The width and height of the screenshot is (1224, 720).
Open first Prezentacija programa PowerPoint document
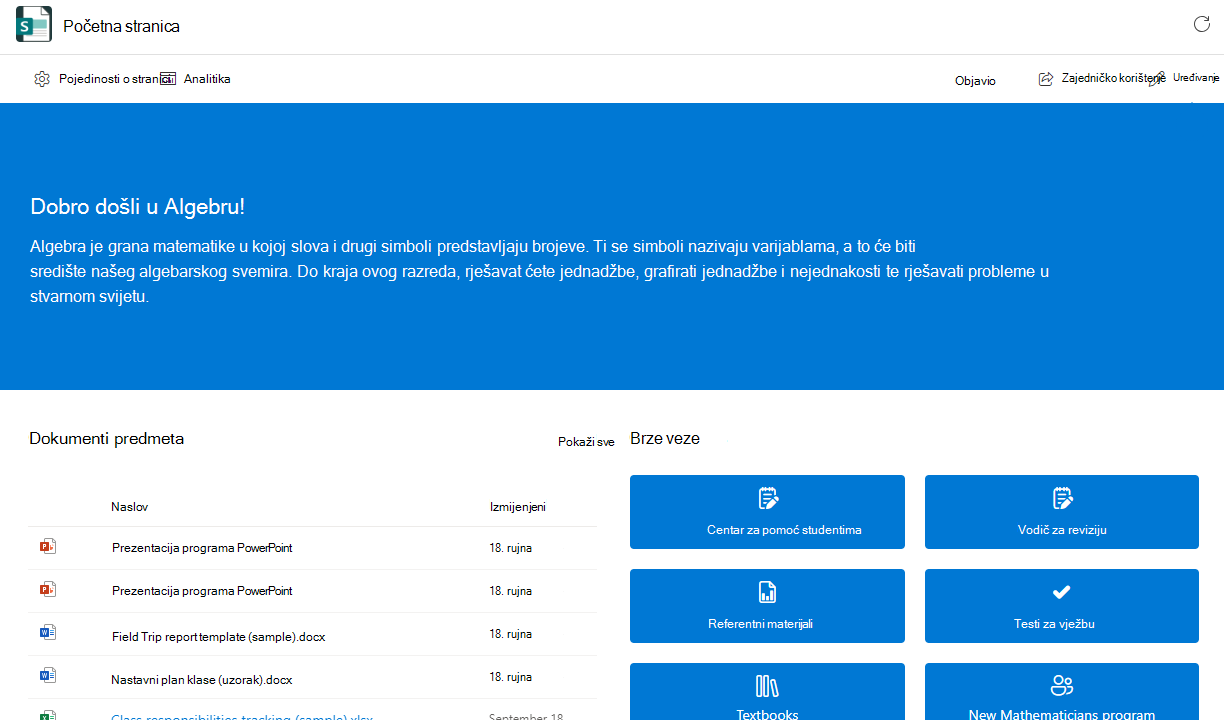click(x=202, y=548)
